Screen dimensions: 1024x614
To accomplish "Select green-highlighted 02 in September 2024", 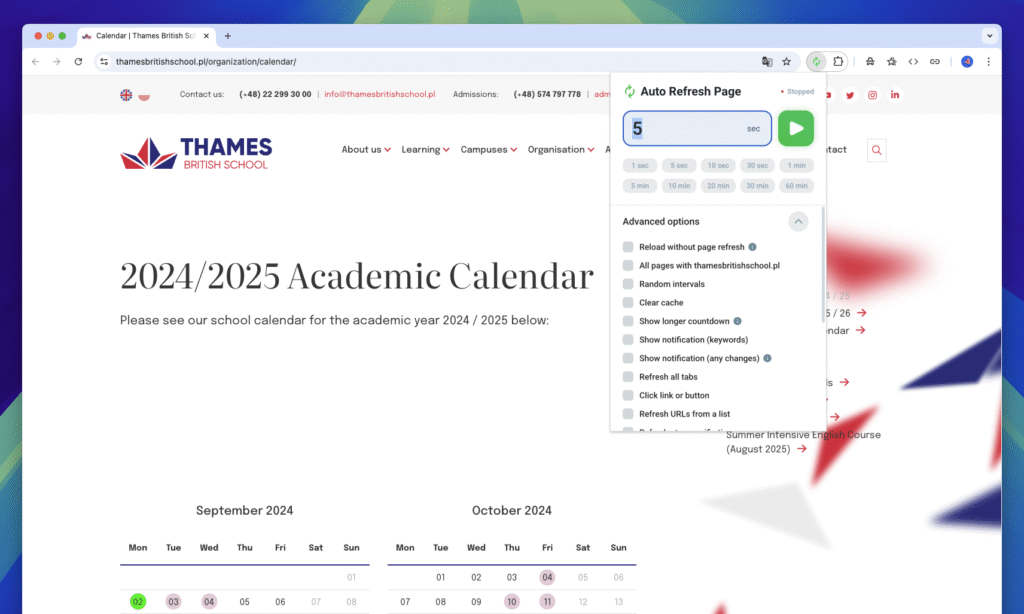I will click(138, 602).
